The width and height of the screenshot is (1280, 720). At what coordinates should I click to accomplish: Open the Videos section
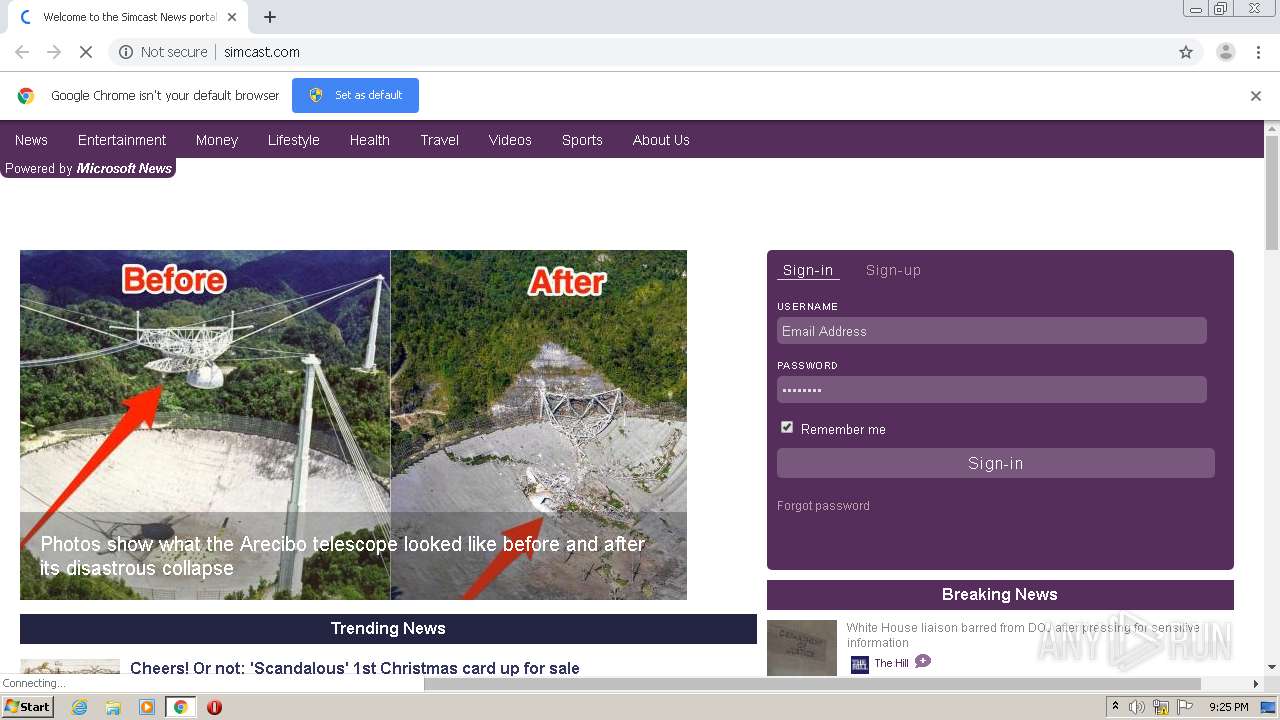tap(510, 140)
